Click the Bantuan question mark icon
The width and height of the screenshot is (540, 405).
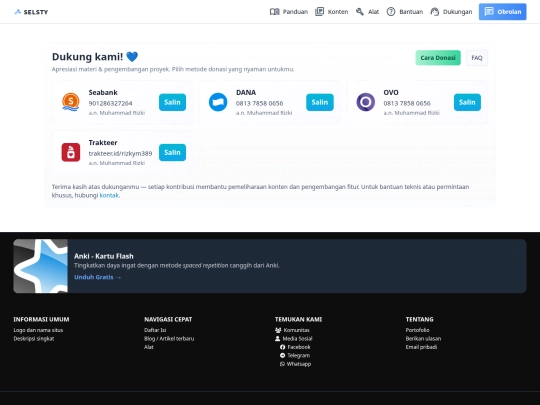pos(391,12)
